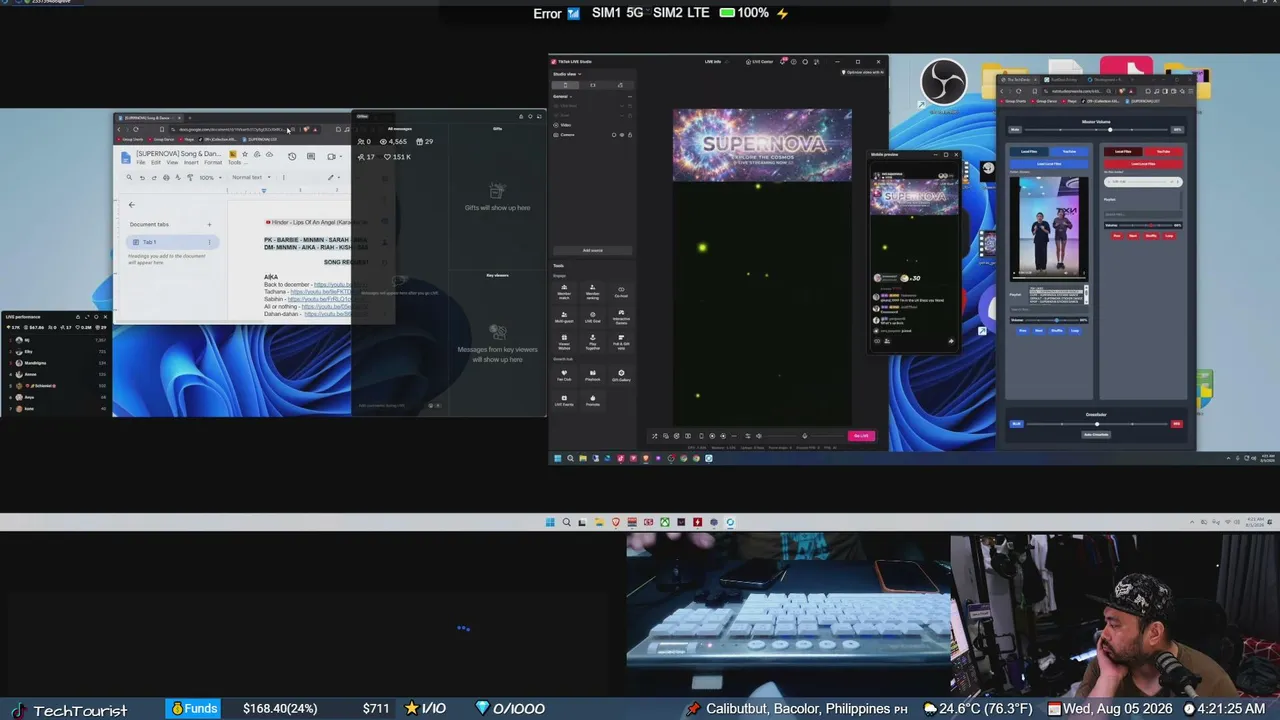Open the LIVE Events tool
The image size is (1280, 720).
tap(564, 400)
